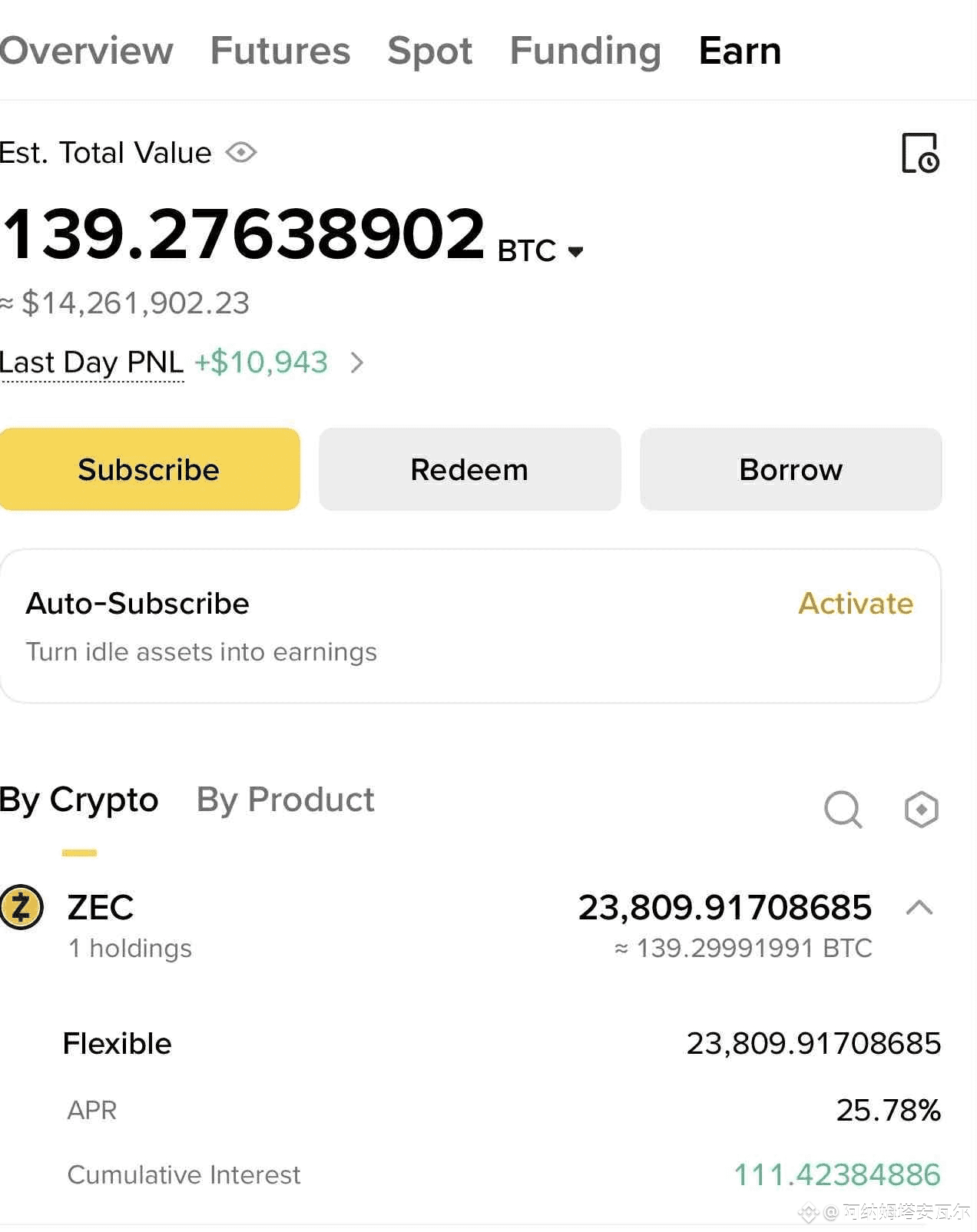Open the Spot tab
977x1232 pixels.
click(x=430, y=51)
